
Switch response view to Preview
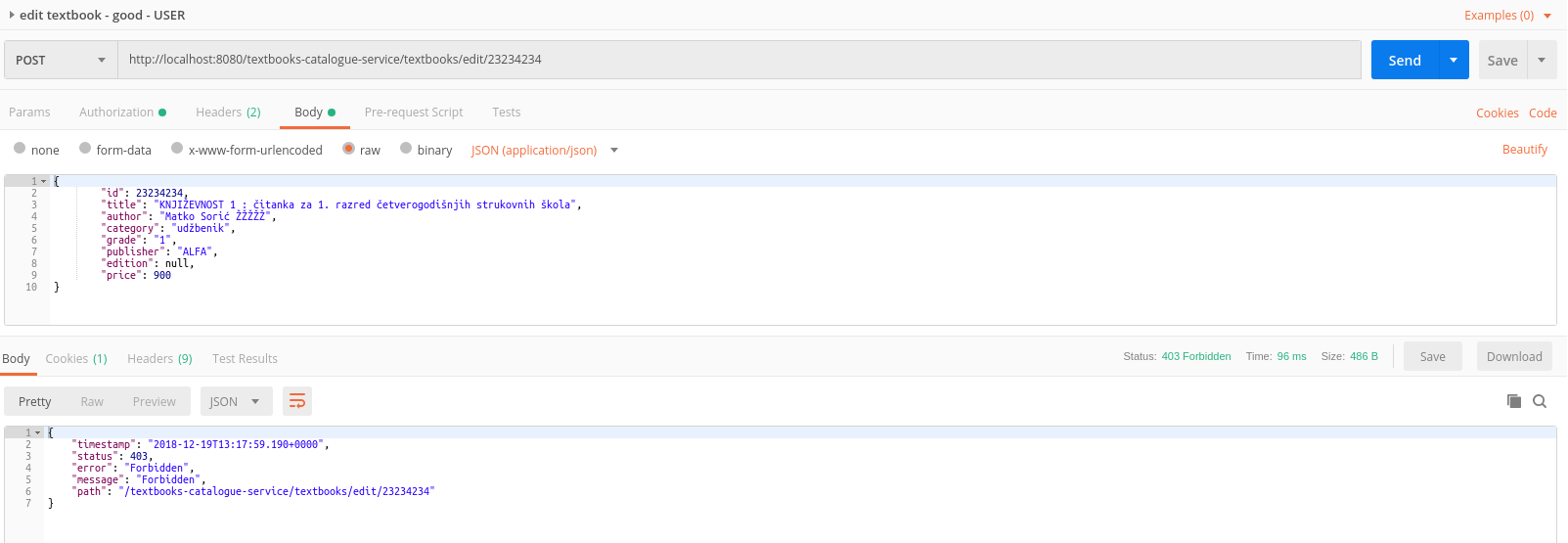[x=155, y=401]
